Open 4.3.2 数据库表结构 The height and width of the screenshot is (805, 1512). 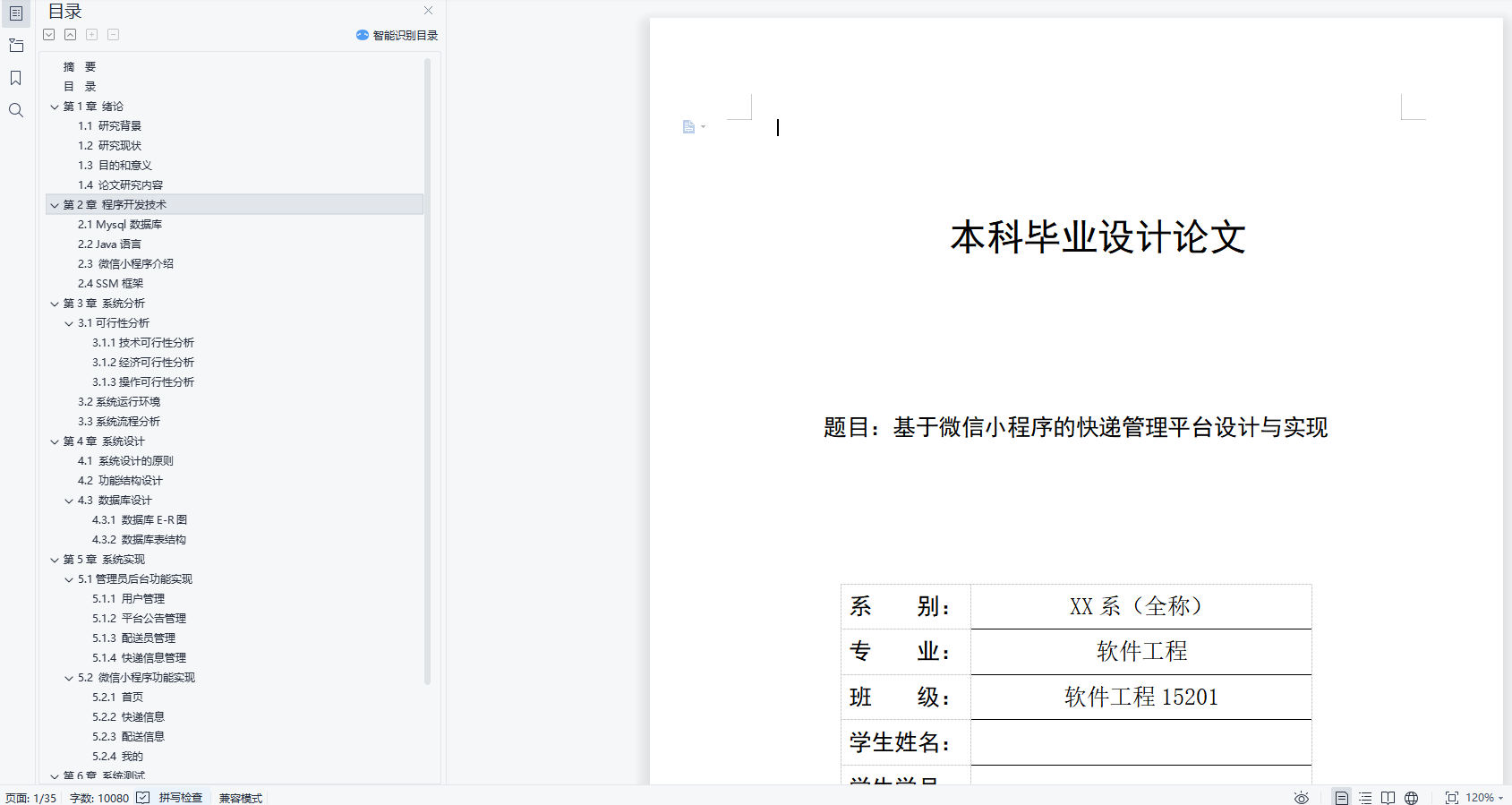[139, 540]
